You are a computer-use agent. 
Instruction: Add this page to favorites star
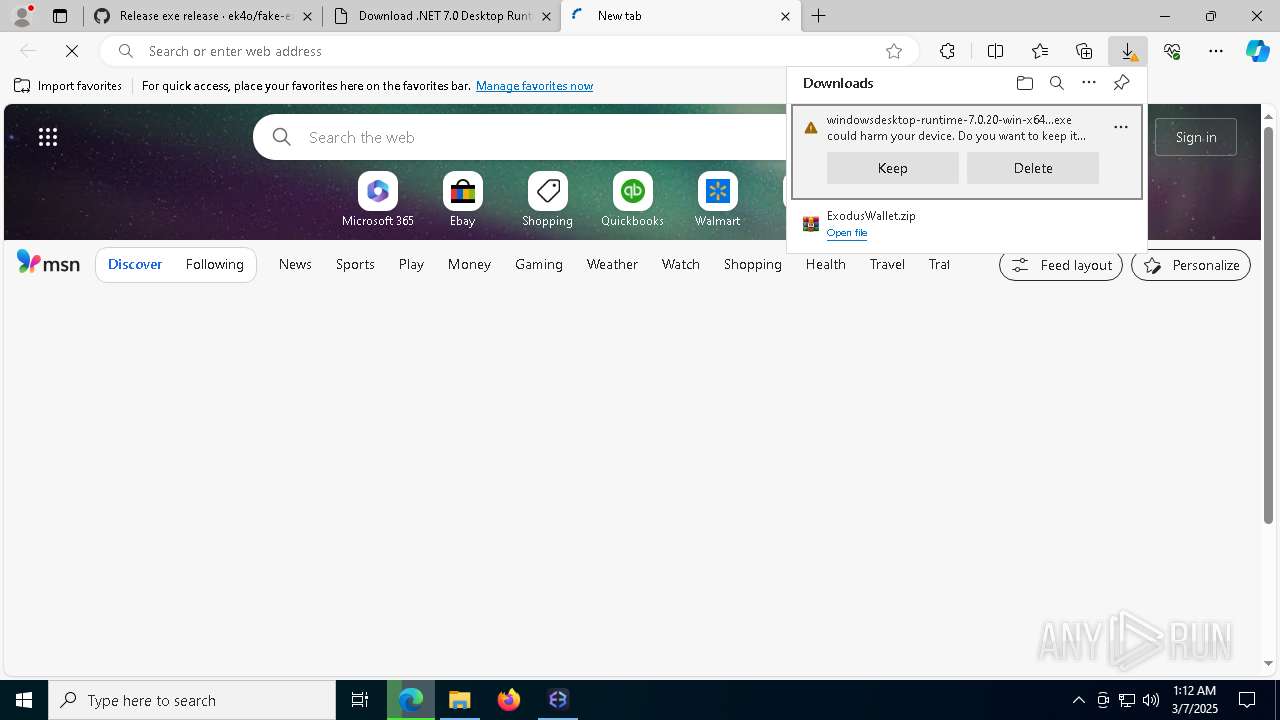point(894,51)
